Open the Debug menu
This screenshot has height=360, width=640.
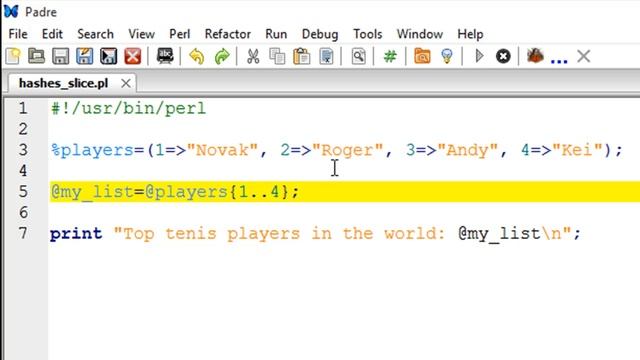(x=320, y=34)
